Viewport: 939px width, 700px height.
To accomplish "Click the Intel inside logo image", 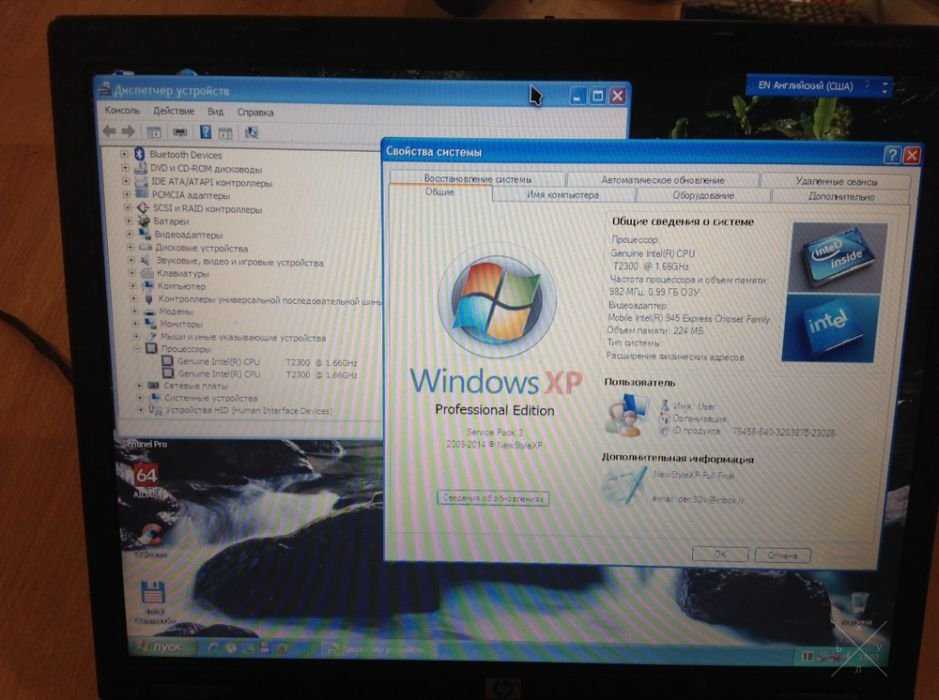I will click(x=837, y=257).
